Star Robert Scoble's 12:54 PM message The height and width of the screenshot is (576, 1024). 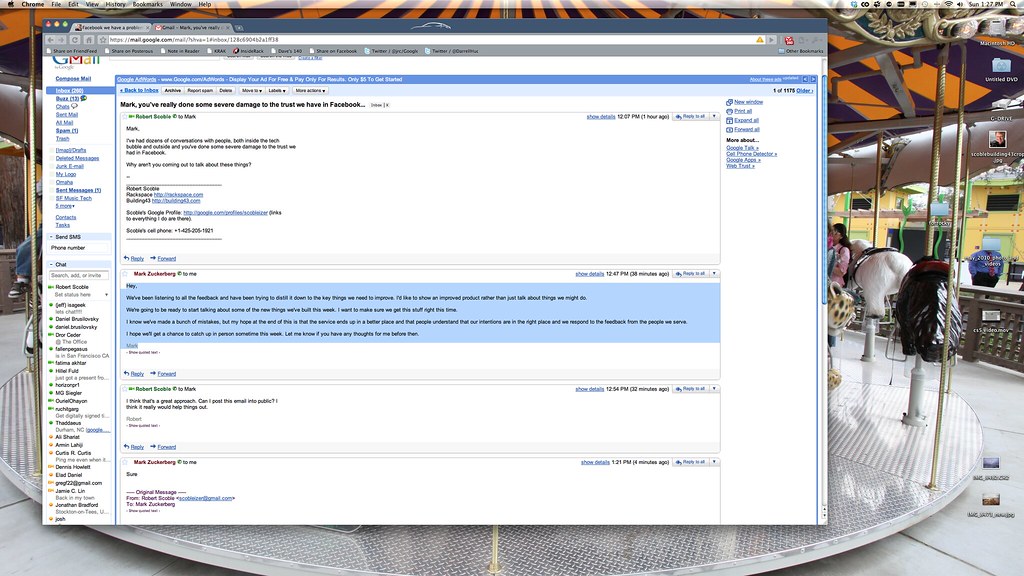coord(126,389)
